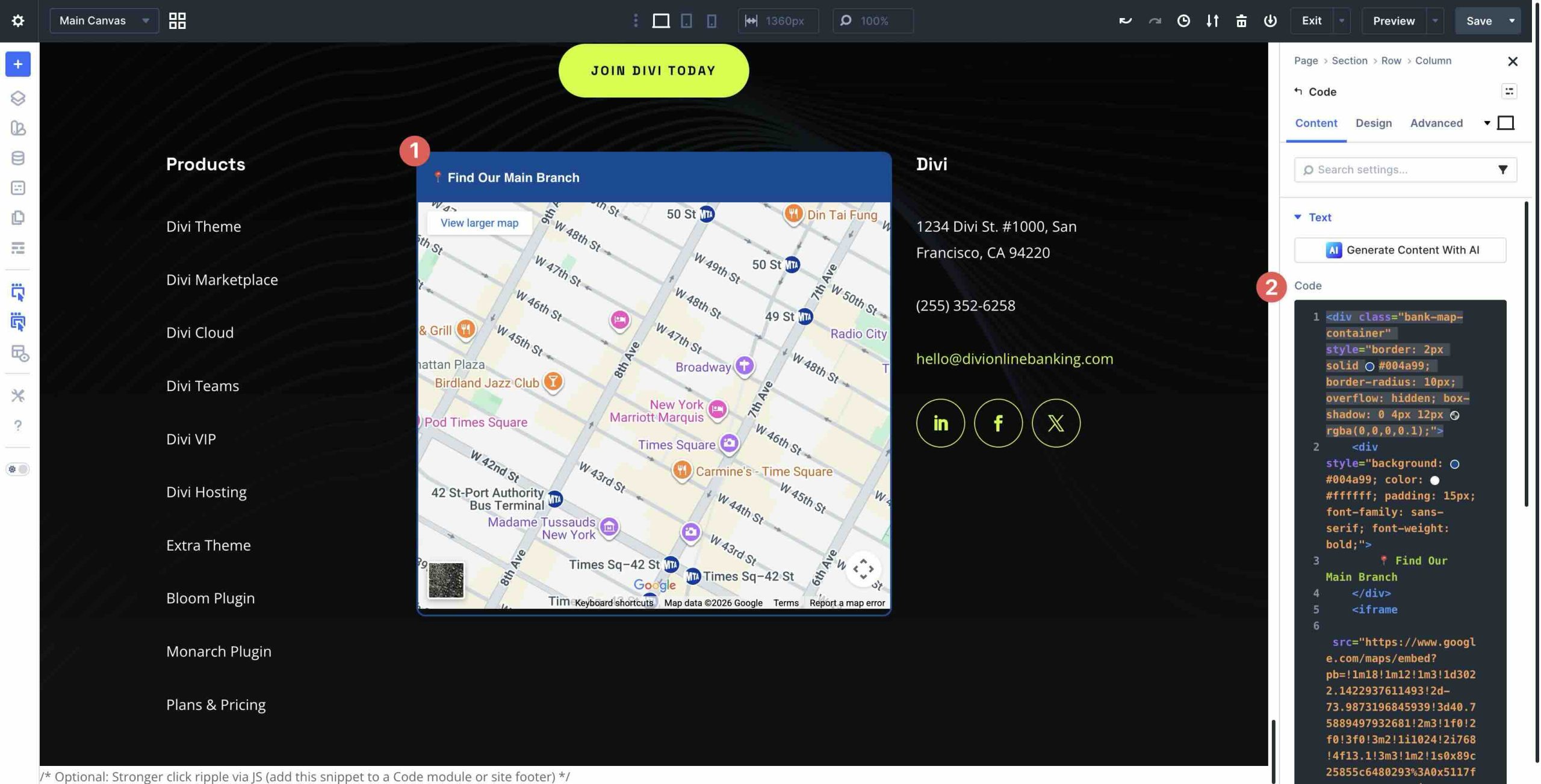Viewport: 1541px width, 784px height.
Task: Click Generate Content With AI
Action: click(1400, 250)
